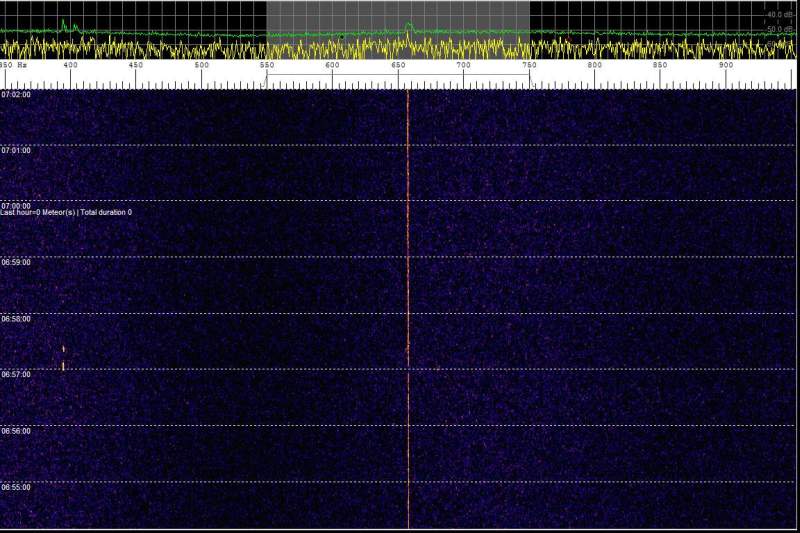Select the 06:58:00 time label

16,319
